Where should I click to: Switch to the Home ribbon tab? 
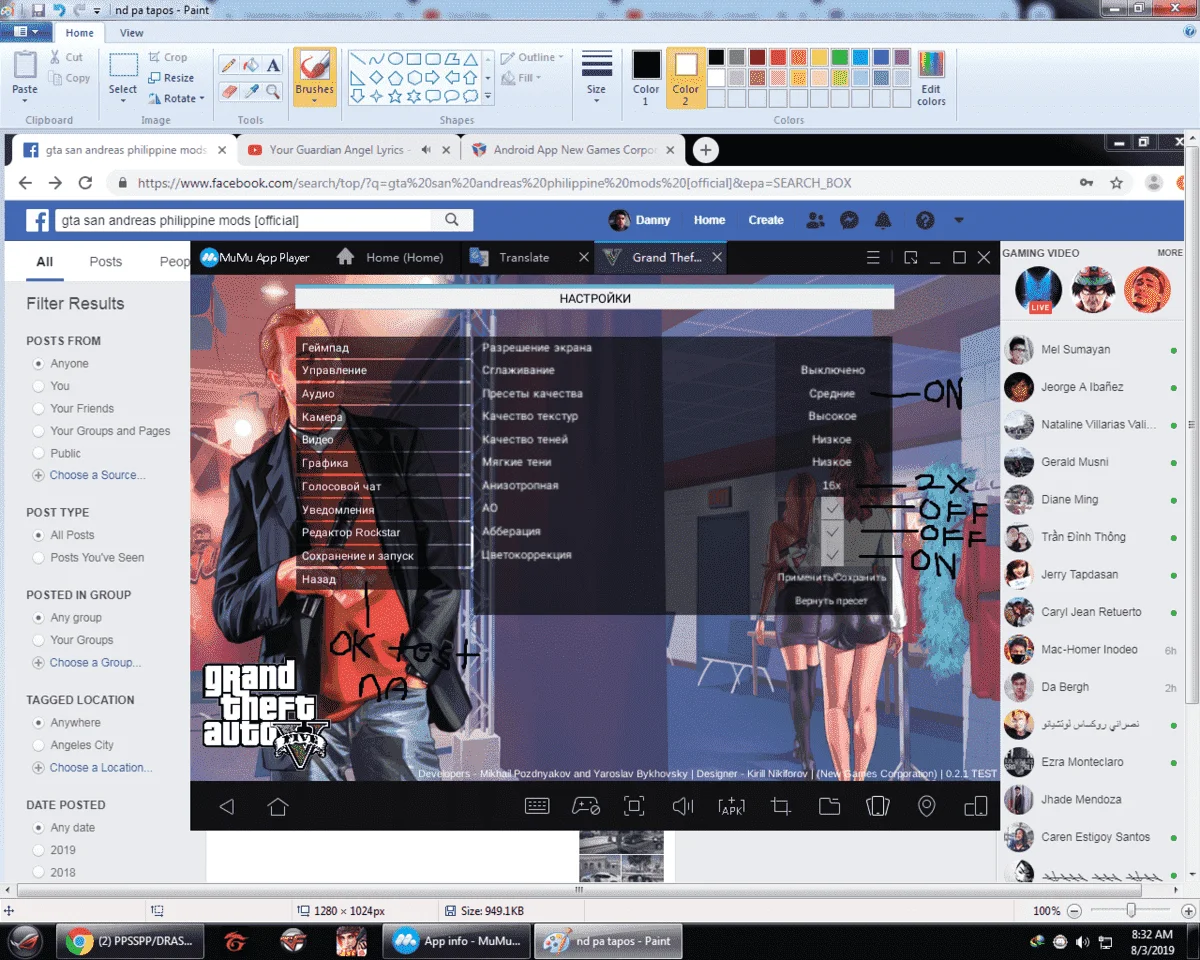[x=80, y=33]
